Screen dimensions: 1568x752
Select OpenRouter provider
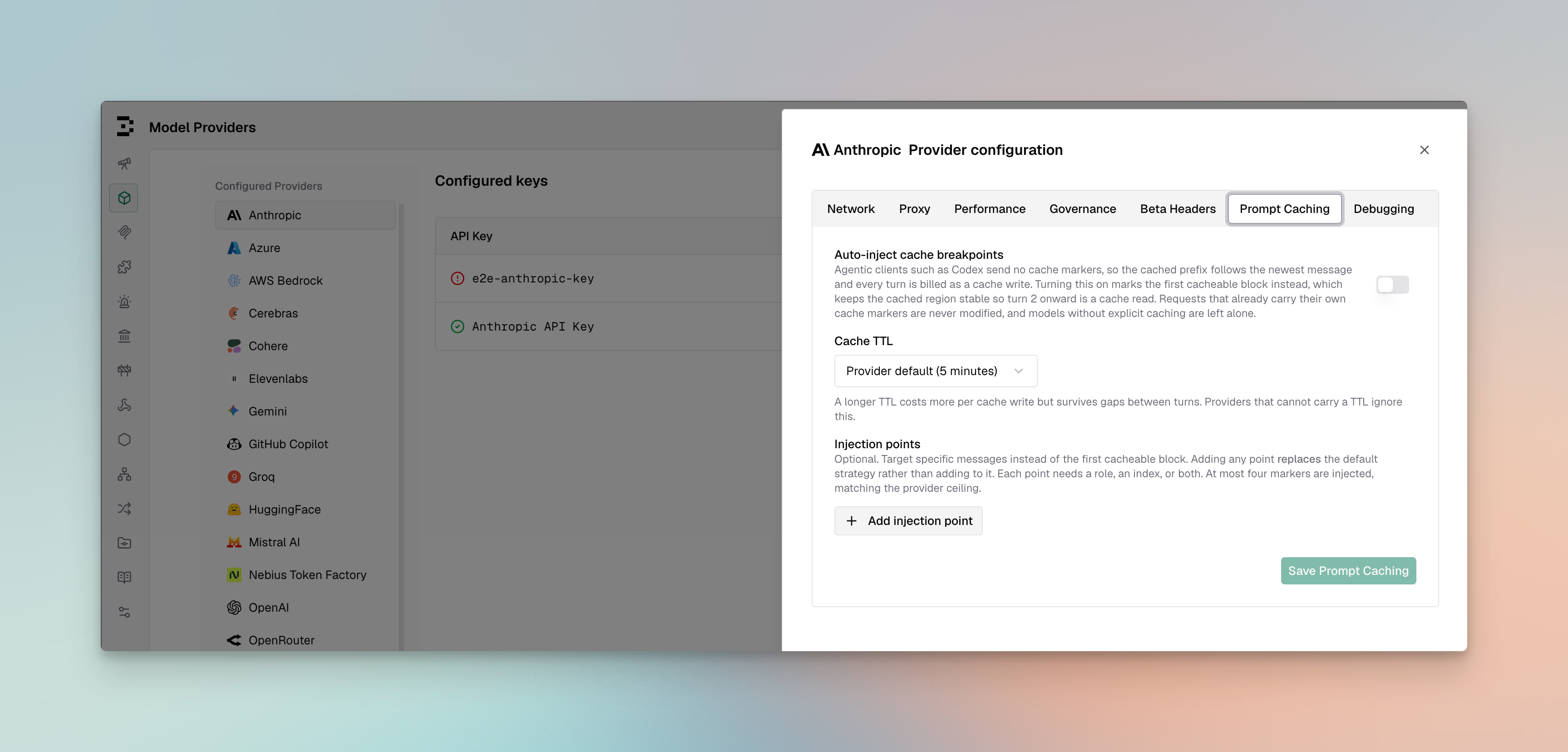(x=305, y=640)
